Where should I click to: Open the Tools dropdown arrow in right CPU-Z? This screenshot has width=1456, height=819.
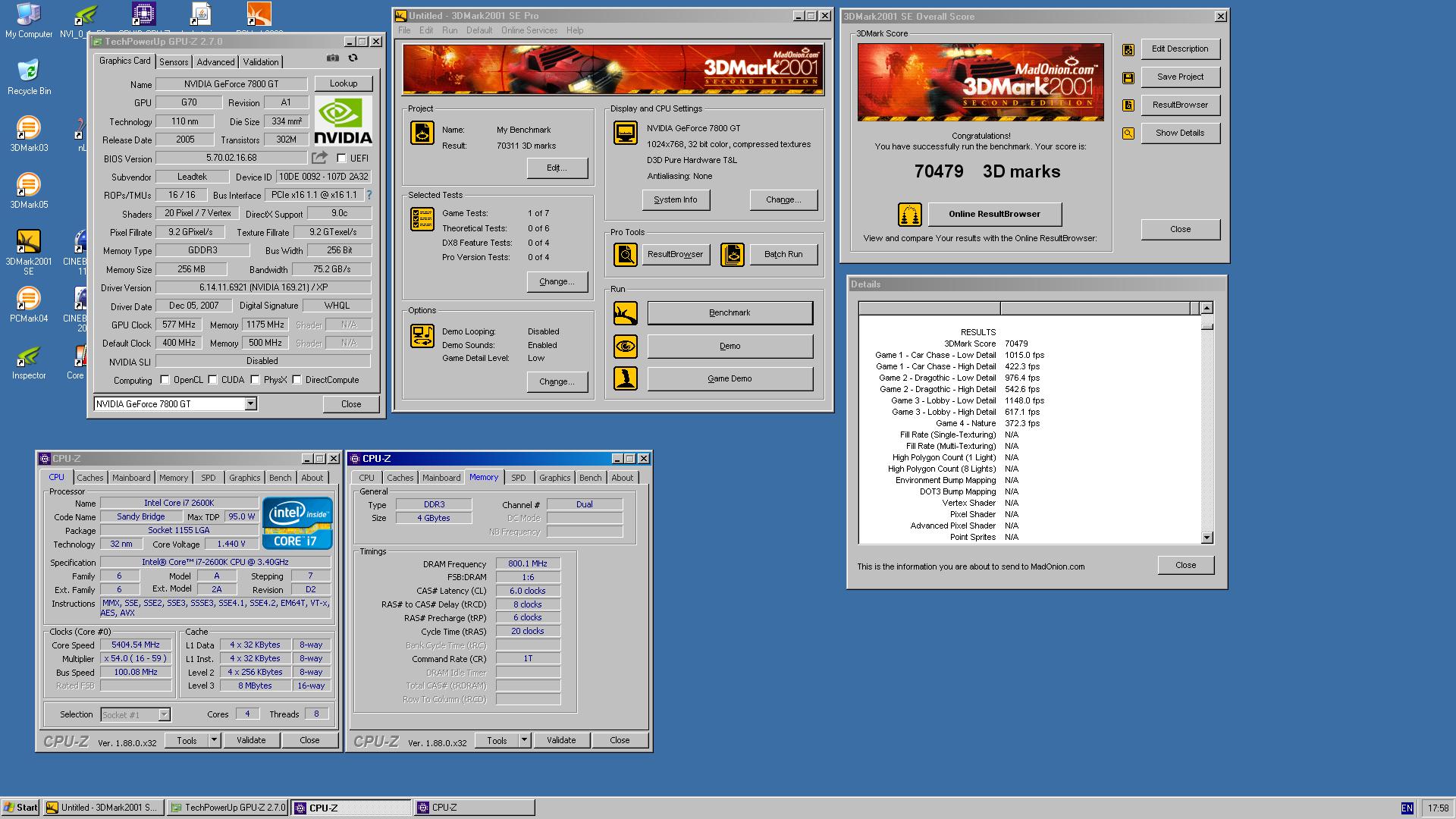coord(524,740)
